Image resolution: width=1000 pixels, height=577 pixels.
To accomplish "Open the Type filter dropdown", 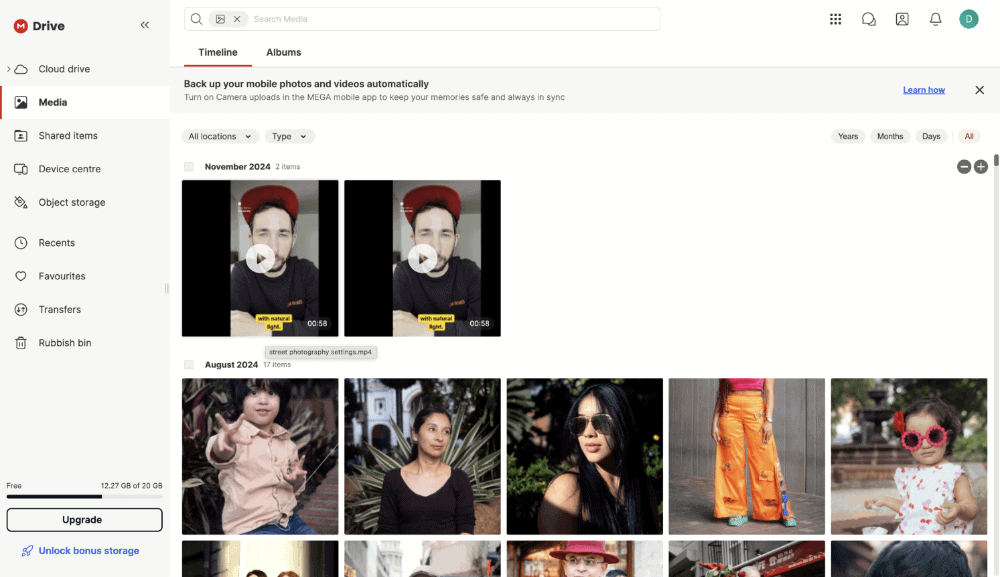I will tap(290, 136).
